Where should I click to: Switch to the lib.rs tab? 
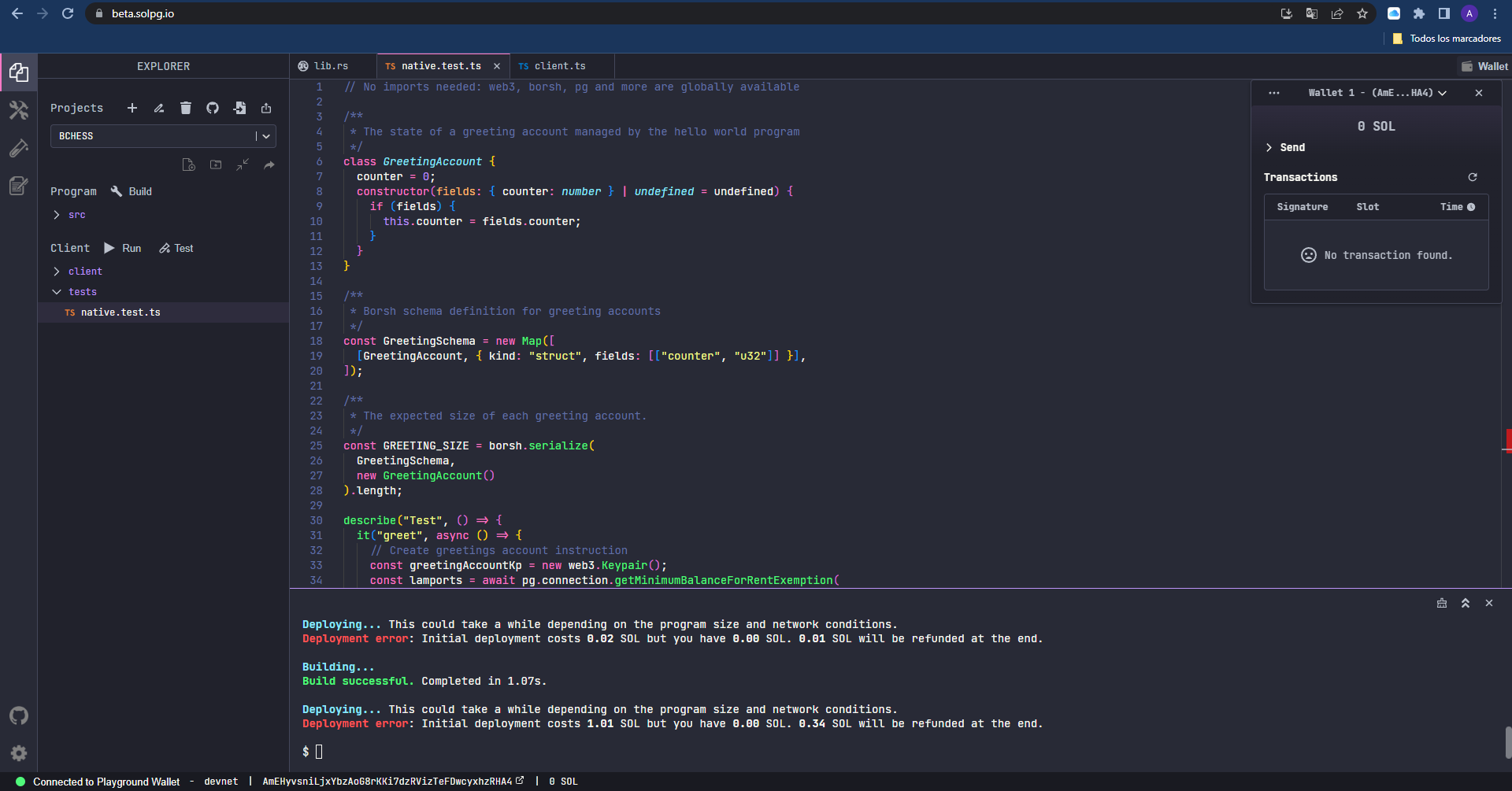[330, 65]
